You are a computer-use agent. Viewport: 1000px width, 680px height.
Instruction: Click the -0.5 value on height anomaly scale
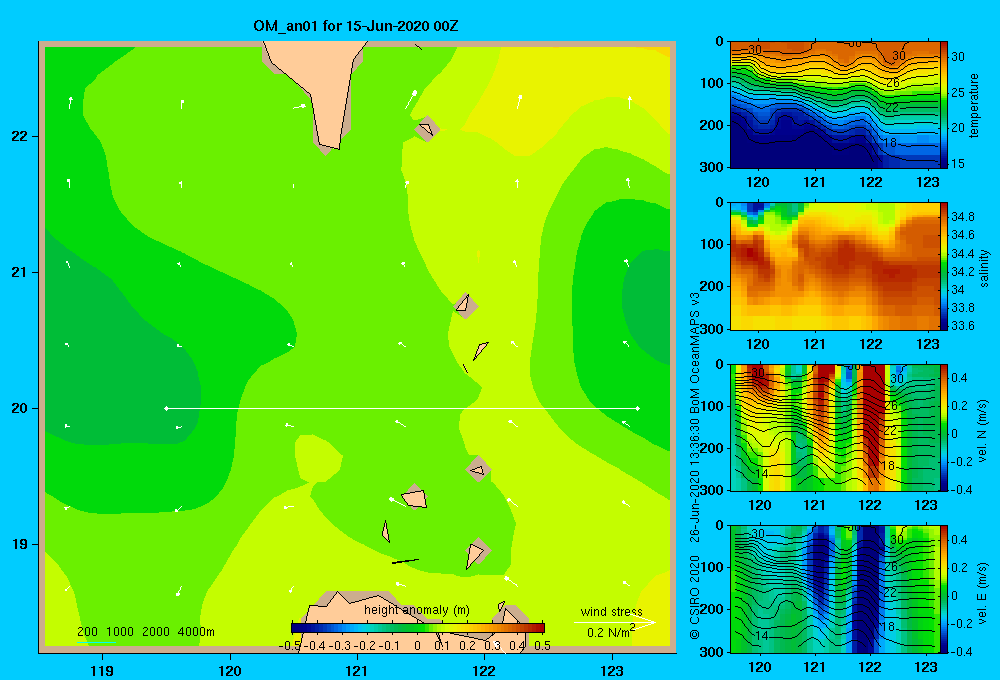click(290, 646)
